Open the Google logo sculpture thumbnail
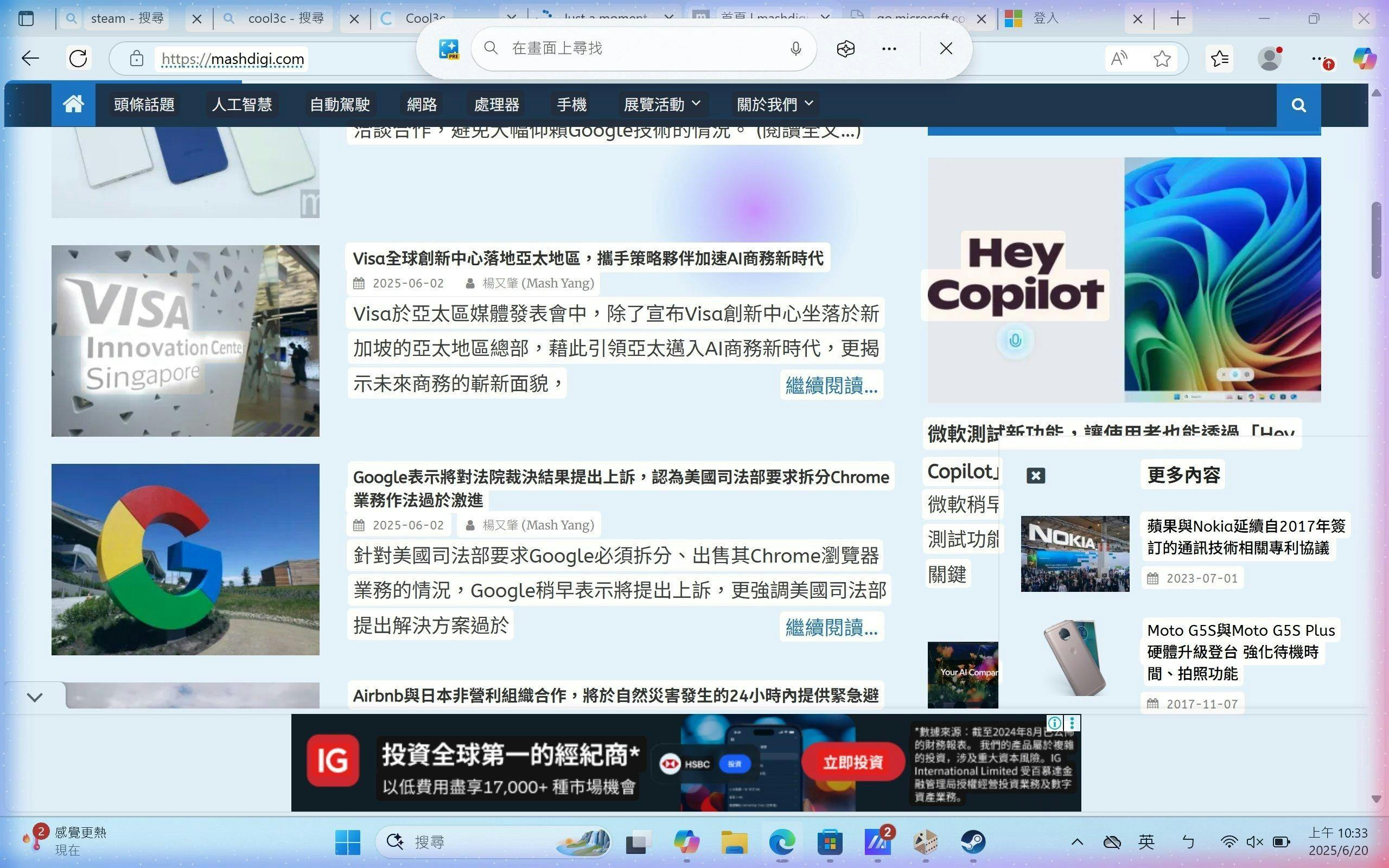Image resolution: width=1389 pixels, height=868 pixels. (186, 559)
